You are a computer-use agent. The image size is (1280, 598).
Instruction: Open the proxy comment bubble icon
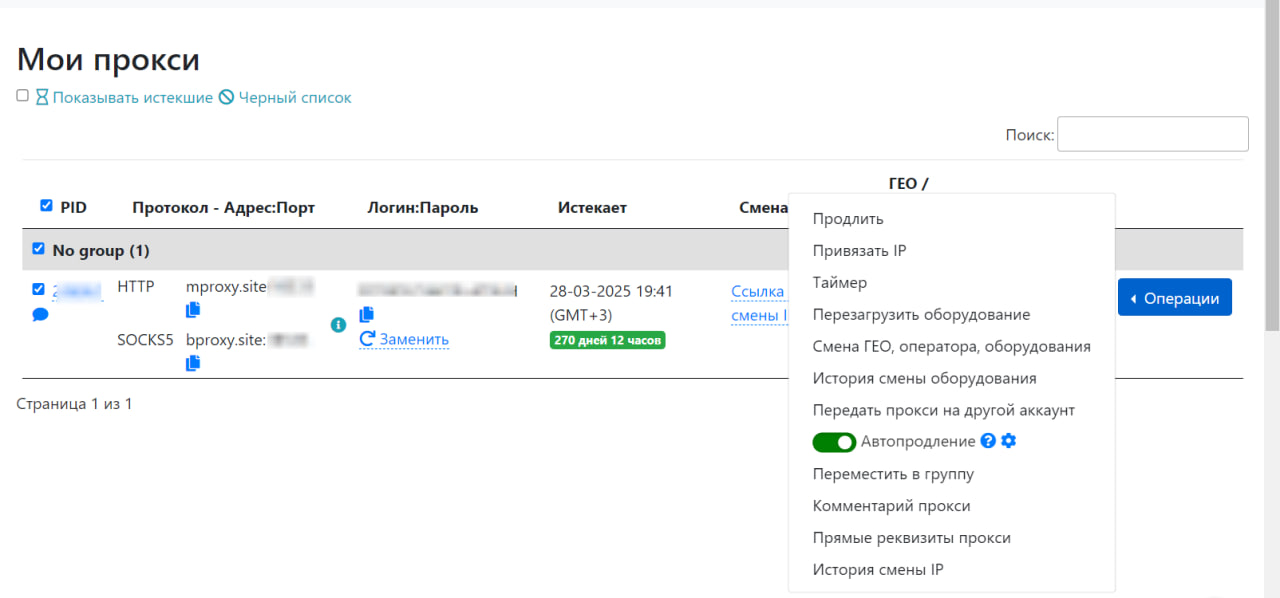[x=40, y=315]
